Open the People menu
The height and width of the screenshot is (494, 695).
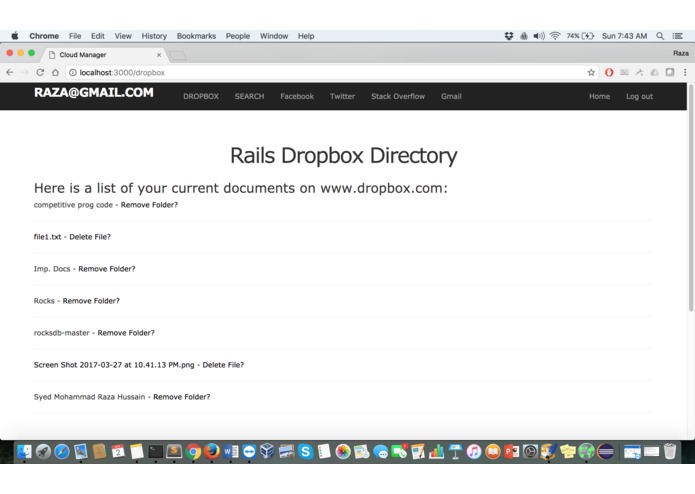point(238,36)
